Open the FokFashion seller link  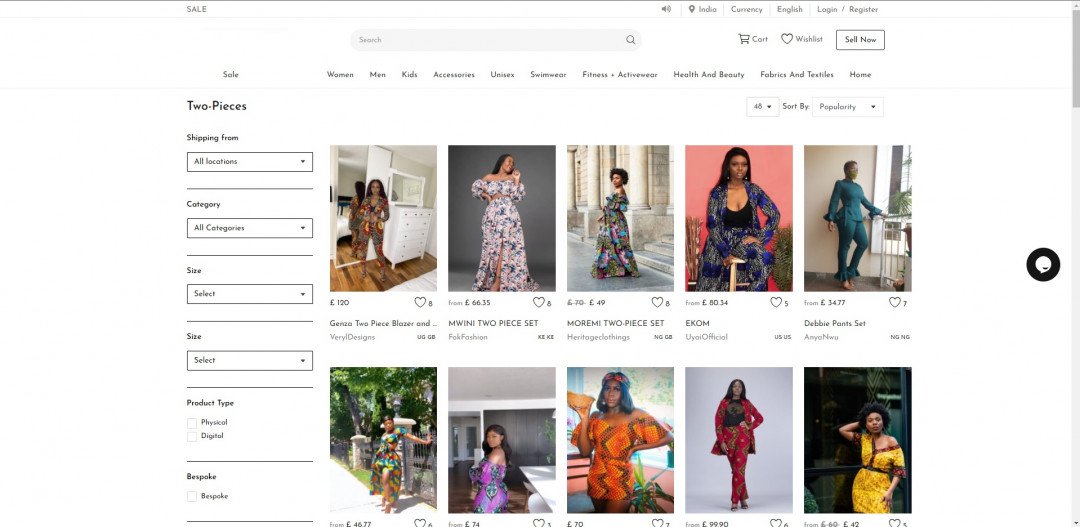pyautogui.click(x=468, y=338)
